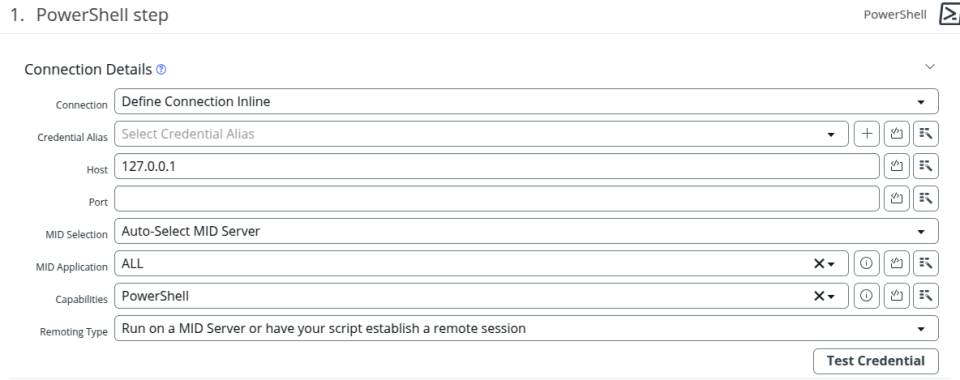Open the Select Credential Alias dropdown
Screen dimensions: 960x380
tap(481, 134)
